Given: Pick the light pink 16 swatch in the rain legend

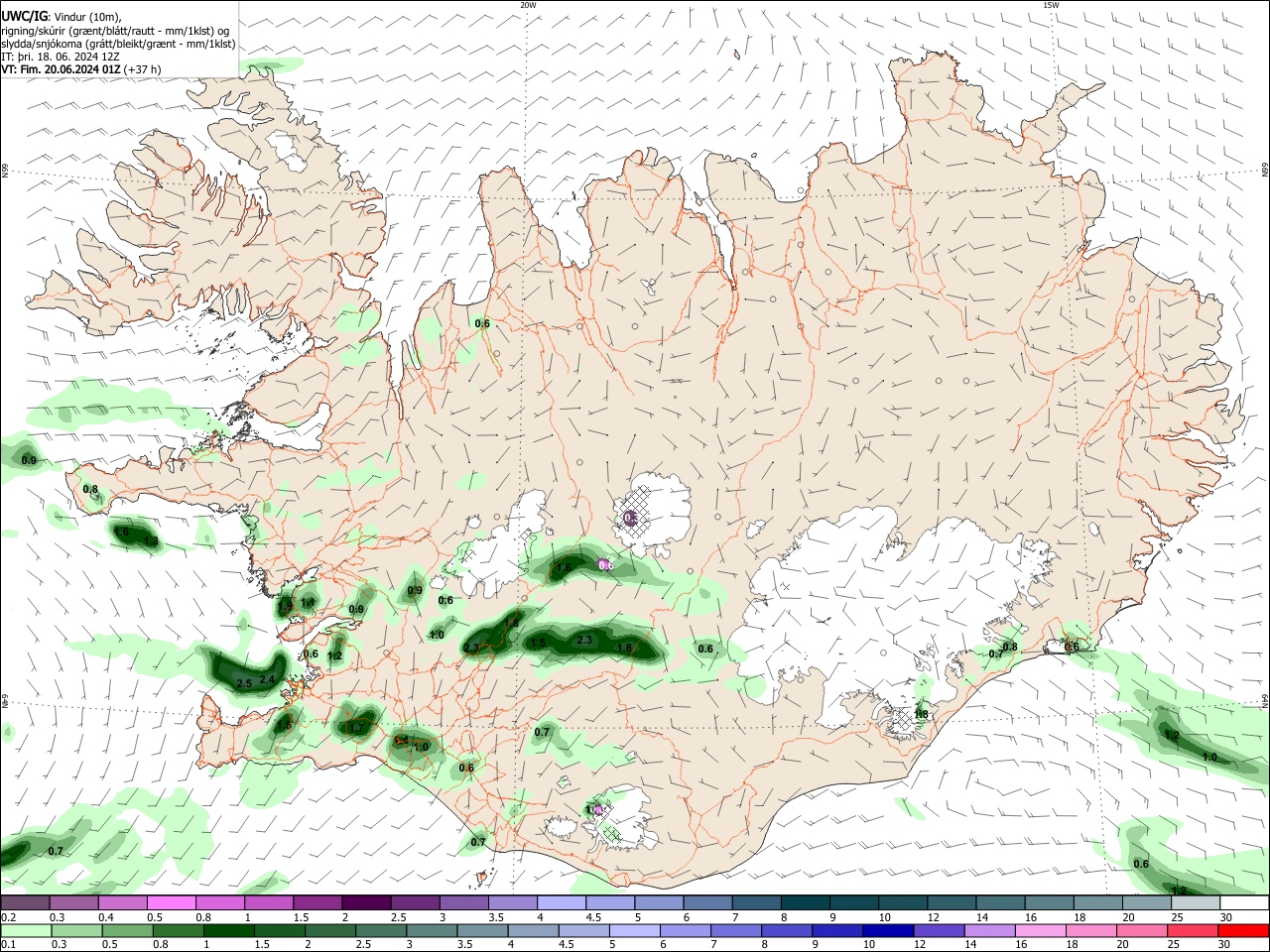Looking at the screenshot, I should pos(1041,931).
